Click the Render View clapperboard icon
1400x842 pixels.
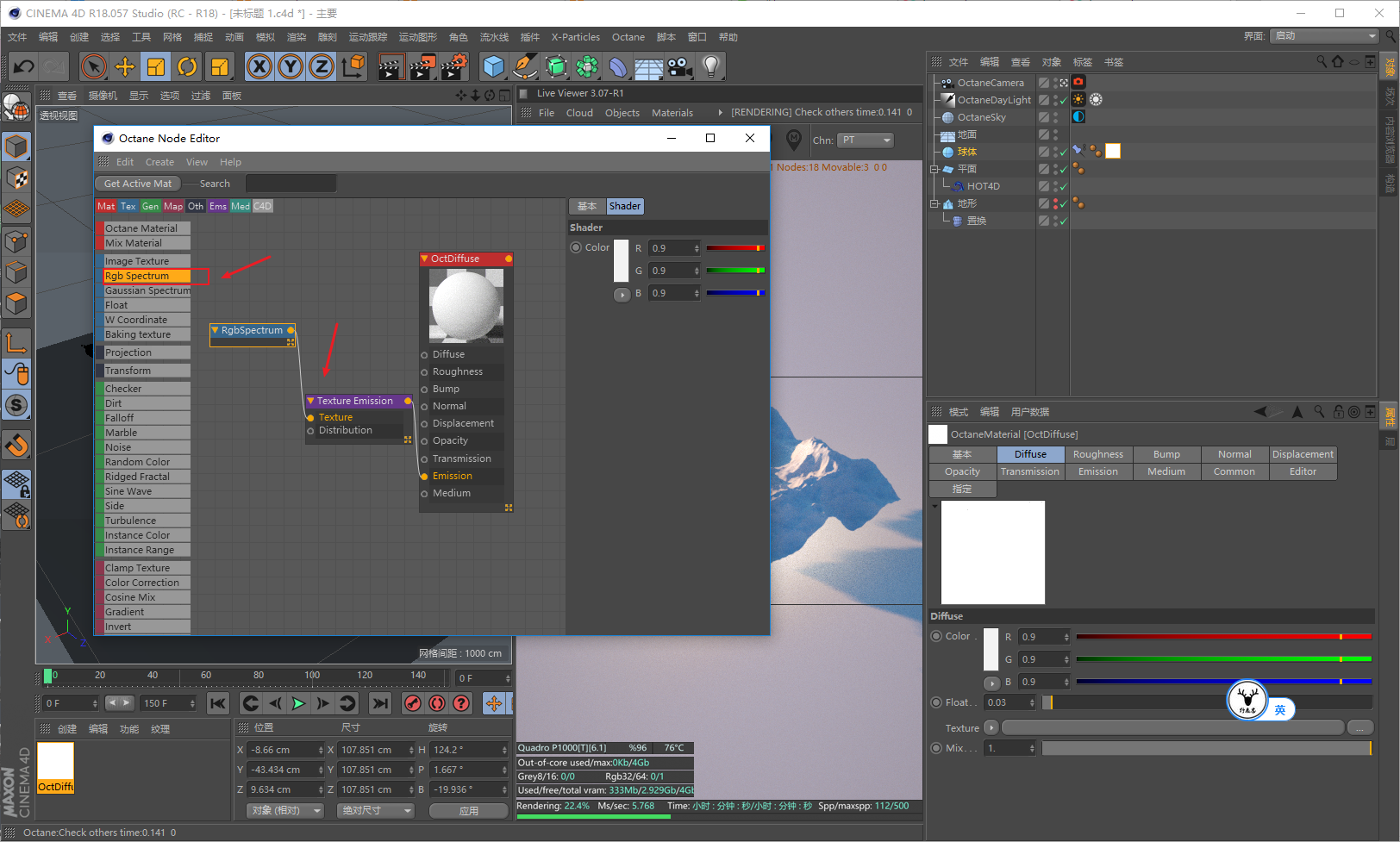click(391, 66)
